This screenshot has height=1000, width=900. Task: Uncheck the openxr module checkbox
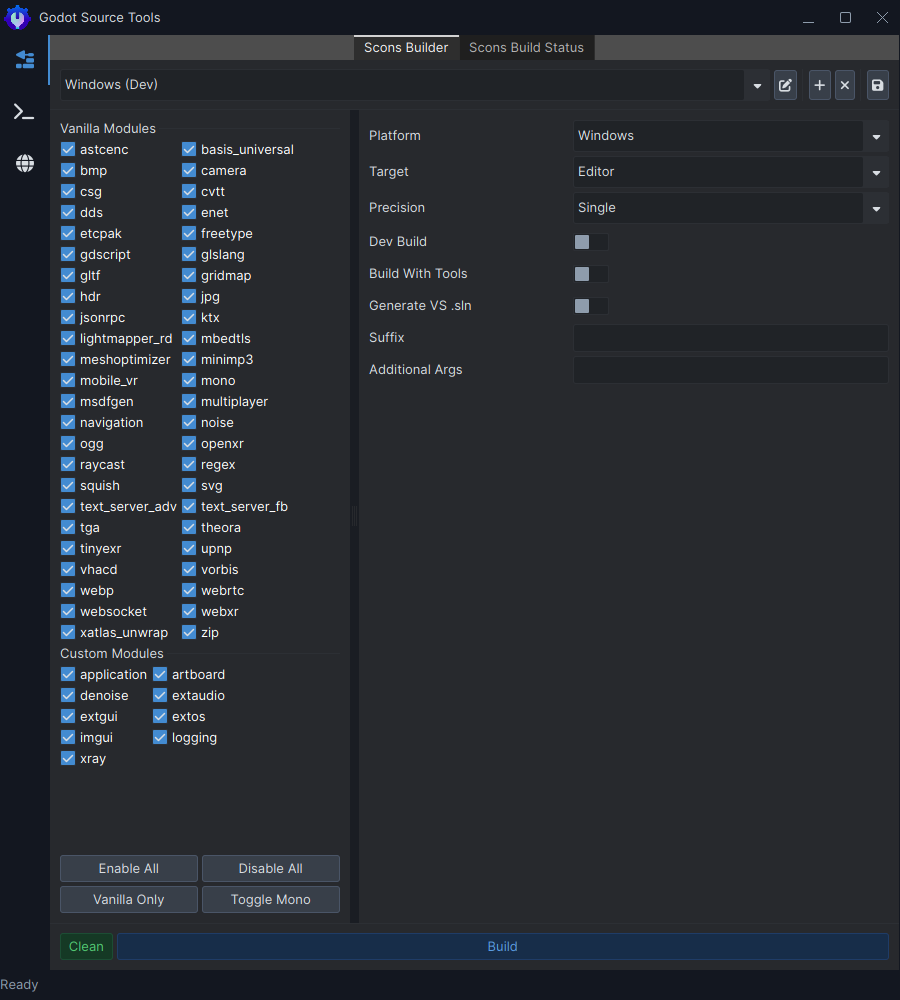[x=189, y=443]
